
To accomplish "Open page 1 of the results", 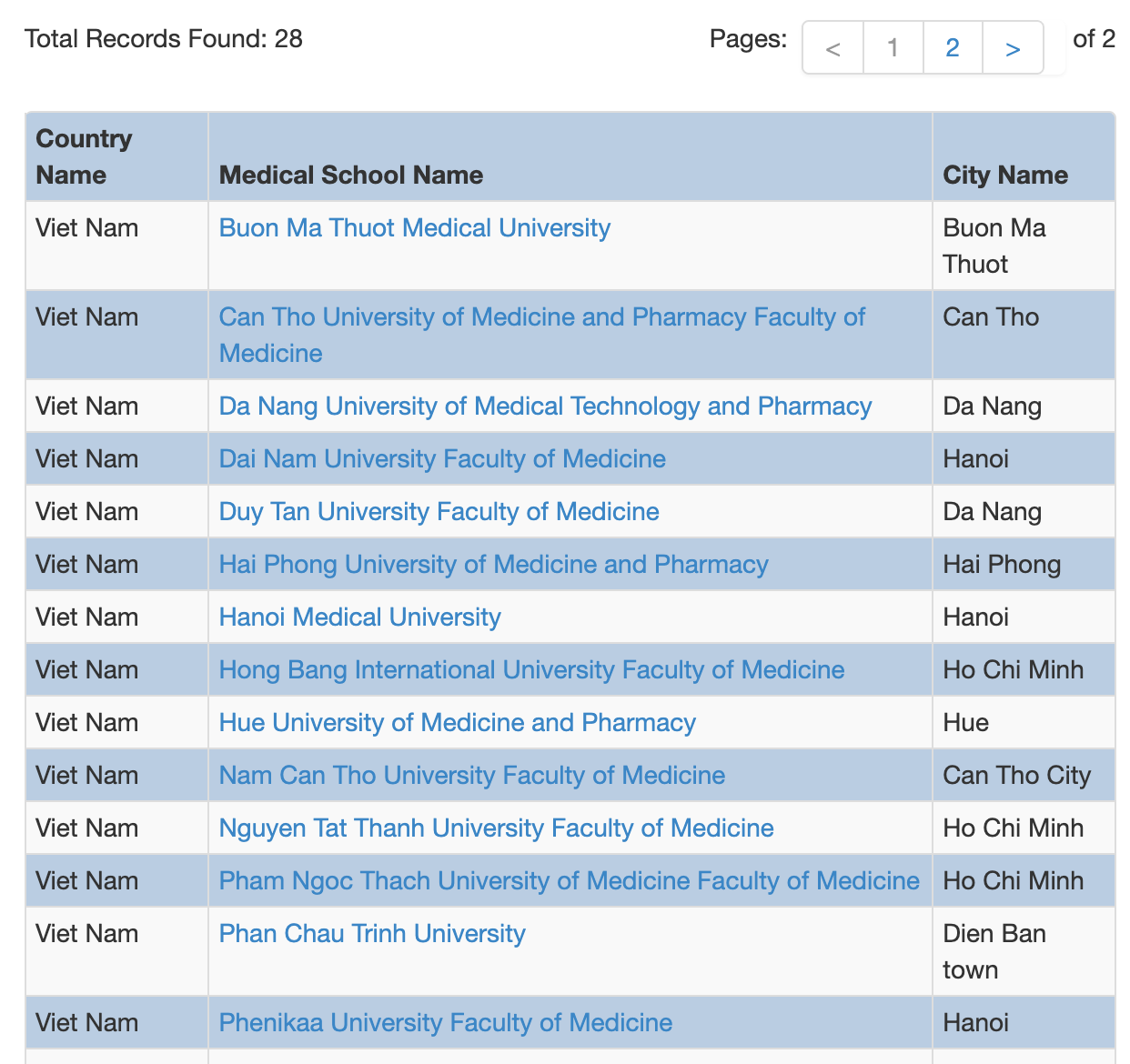I will point(893,47).
